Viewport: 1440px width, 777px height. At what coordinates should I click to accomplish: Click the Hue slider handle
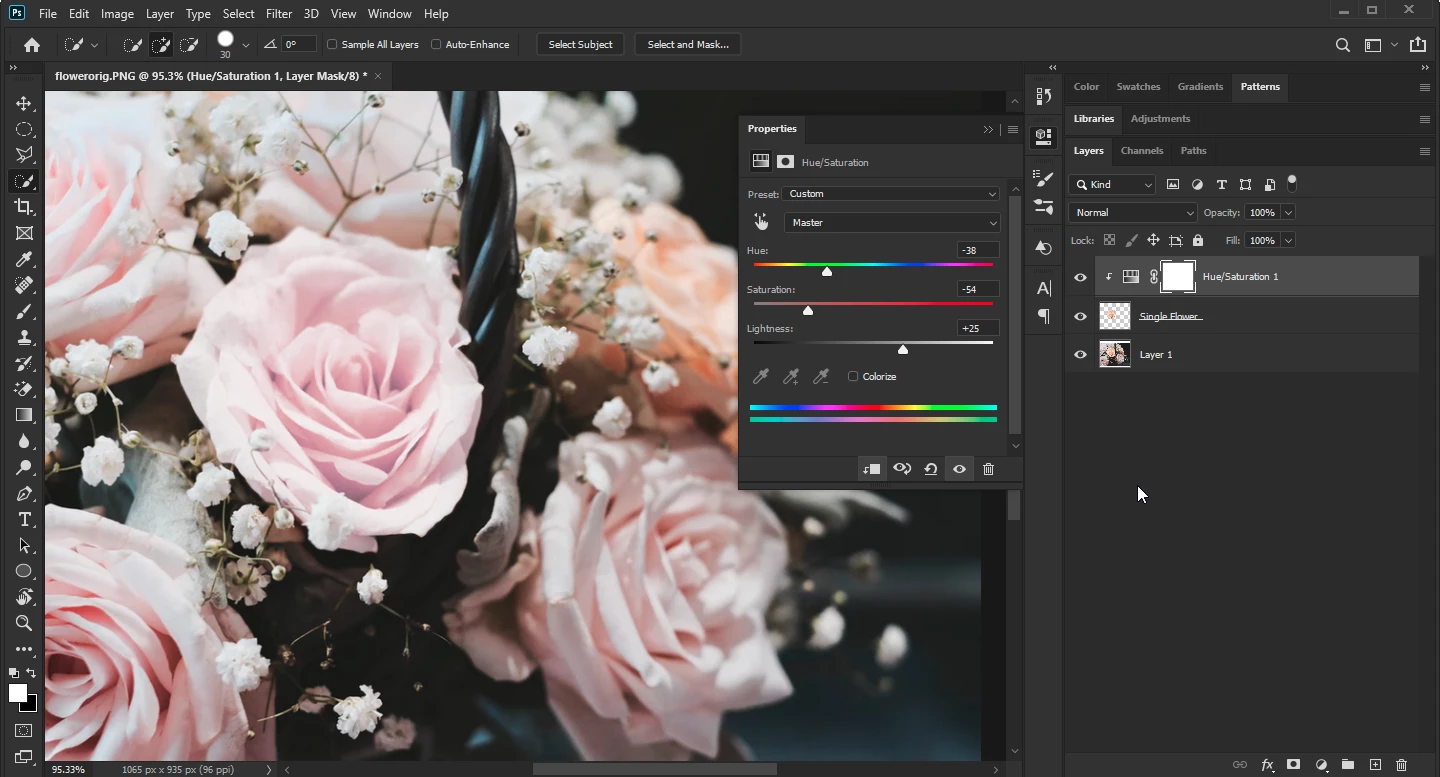tap(827, 271)
